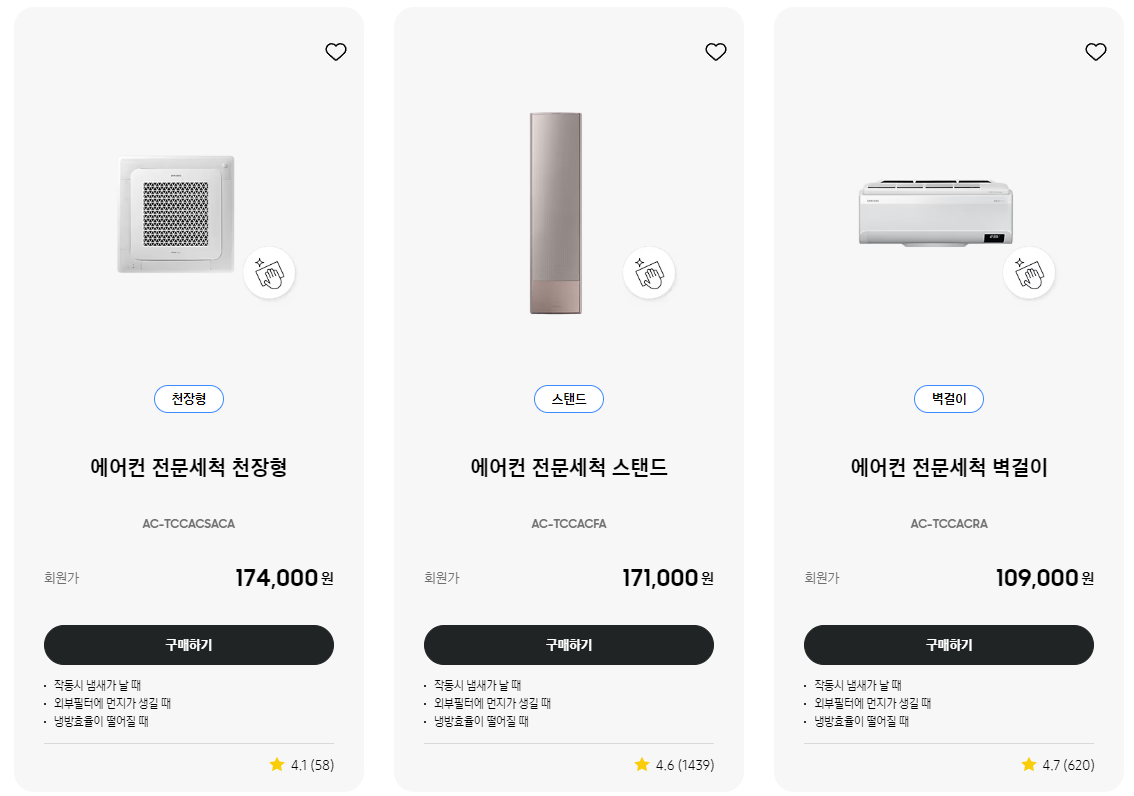Toggle the 천장형 category badge

point(189,398)
